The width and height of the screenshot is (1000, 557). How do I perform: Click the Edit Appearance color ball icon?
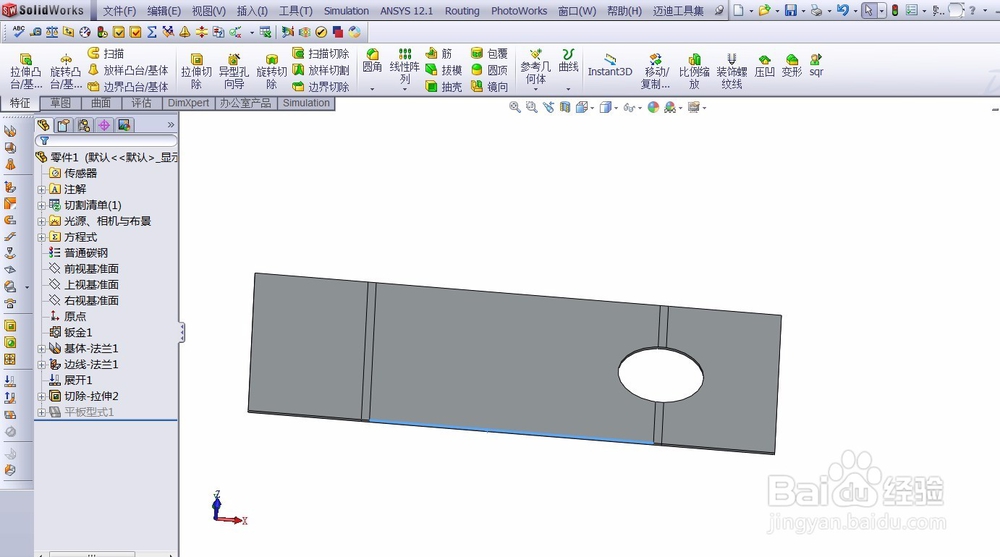(x=653, y=107)
